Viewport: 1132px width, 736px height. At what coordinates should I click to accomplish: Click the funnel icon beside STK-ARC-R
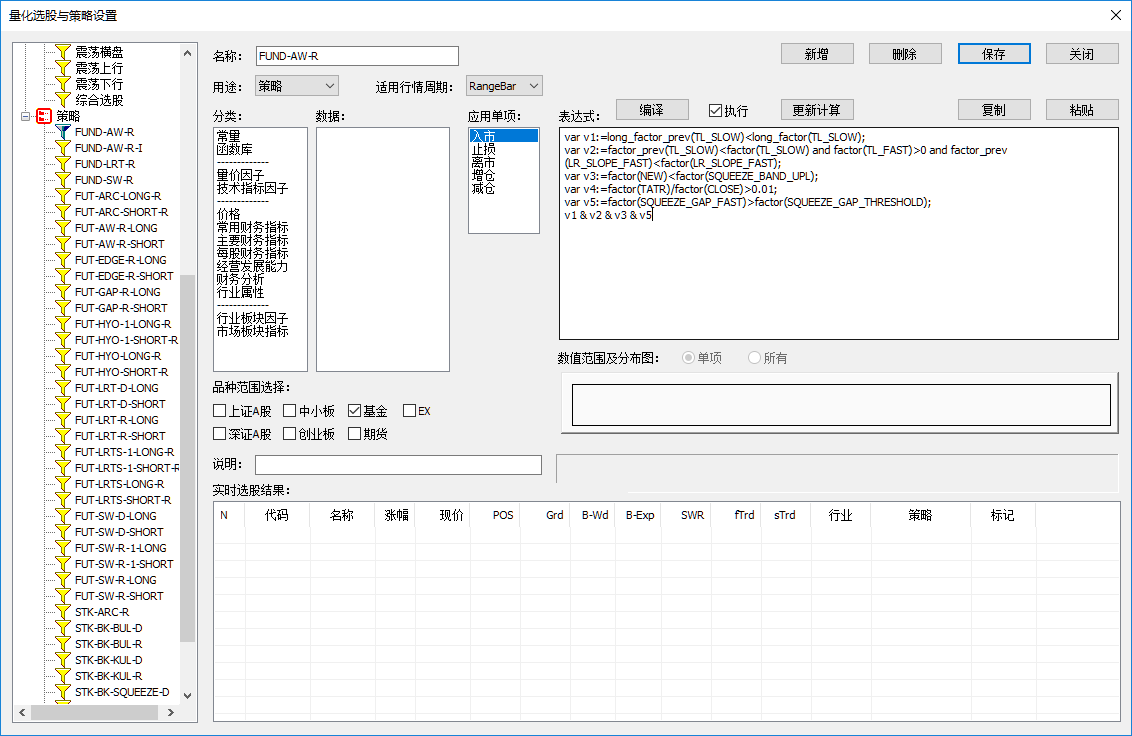click(x=64, y=612)
